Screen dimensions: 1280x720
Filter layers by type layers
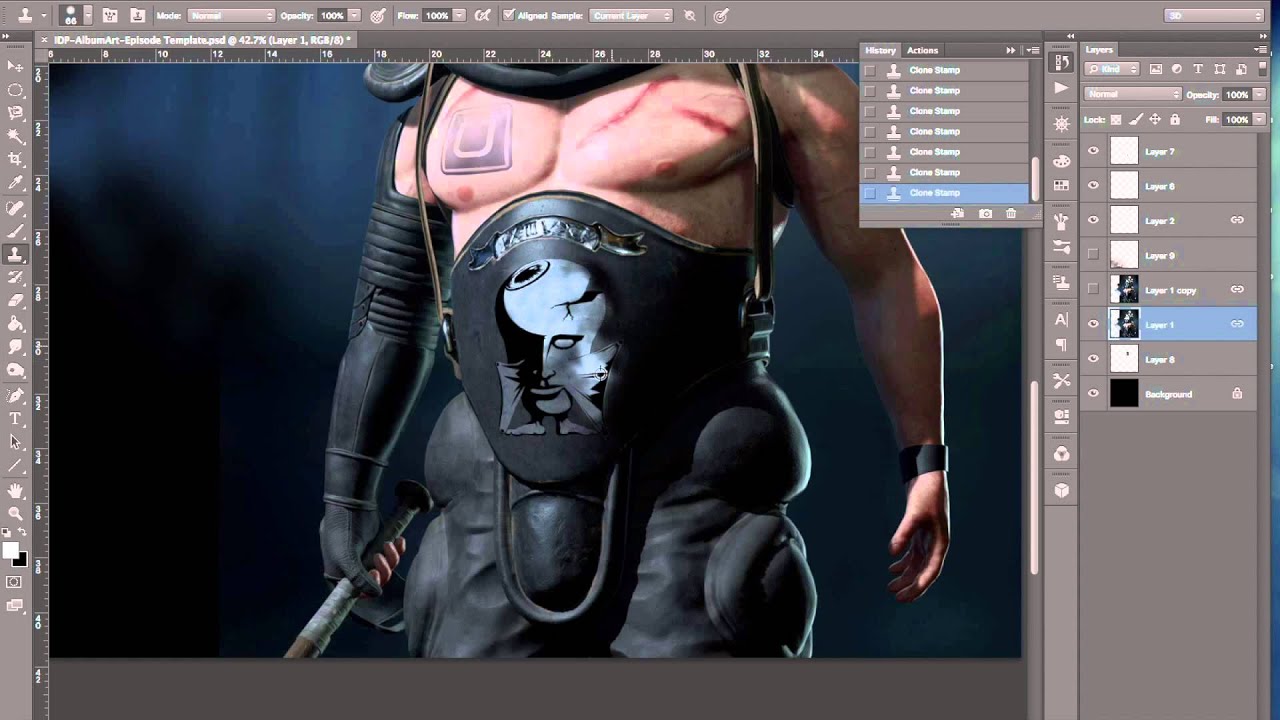[1198, 69]
